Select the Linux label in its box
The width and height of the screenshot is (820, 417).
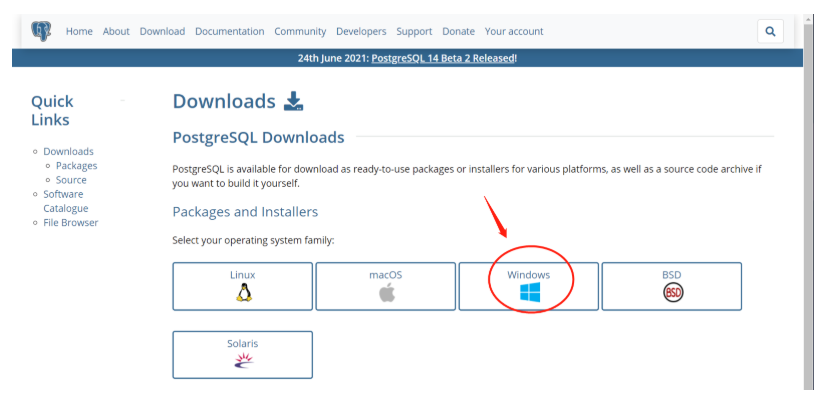point(243,275)
